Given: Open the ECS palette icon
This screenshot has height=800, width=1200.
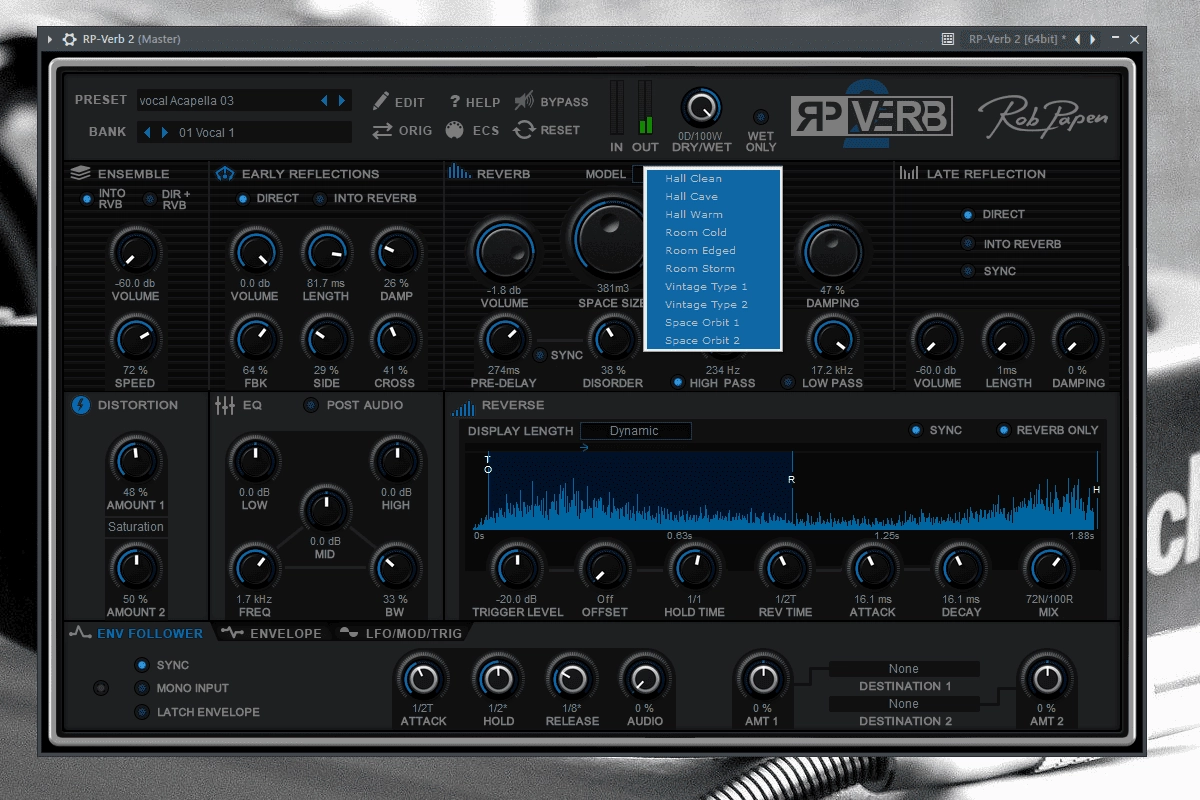Looking at the screenshot, I should (x=455, y=130).
